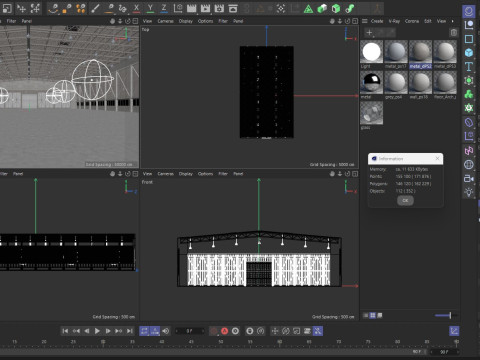
Task: Click the green pyramid icon in toolbar
Action: point(308,9)
